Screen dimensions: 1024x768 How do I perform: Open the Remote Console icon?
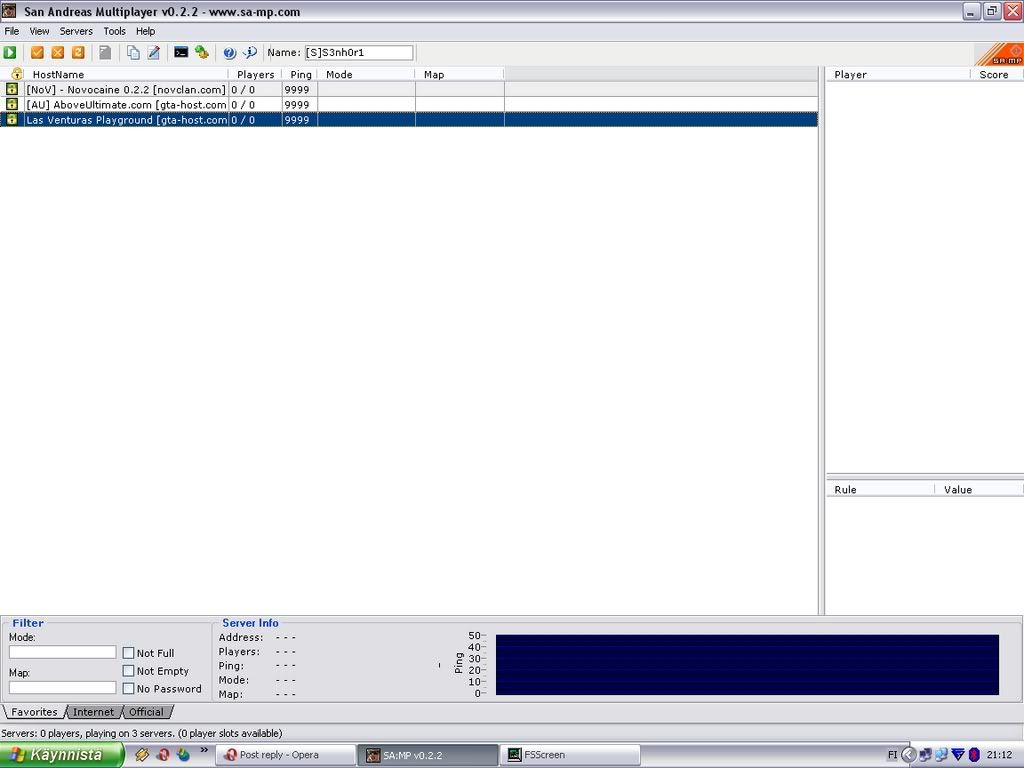181,53
